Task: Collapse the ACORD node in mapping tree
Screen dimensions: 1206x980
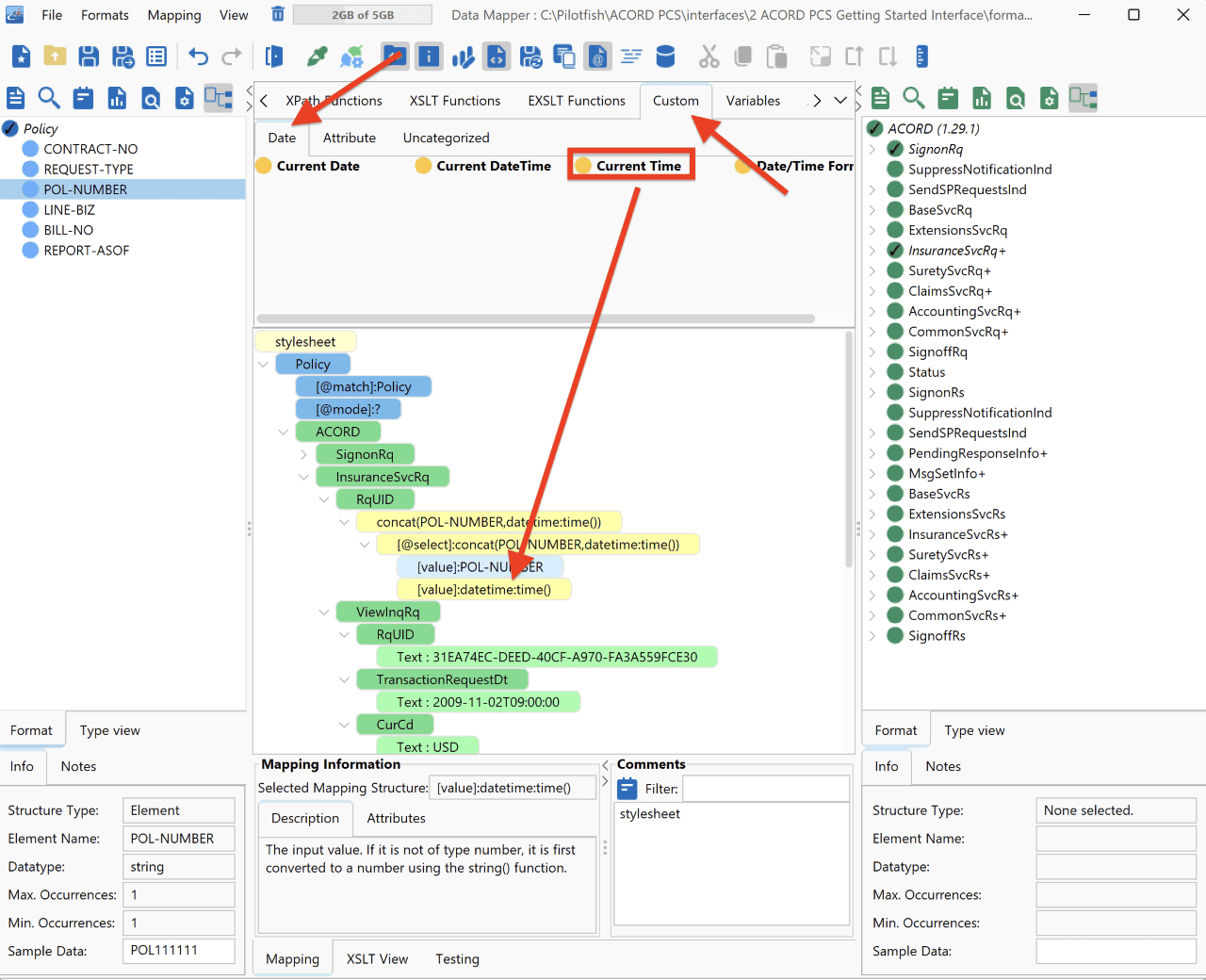Action: click(284, 433)
